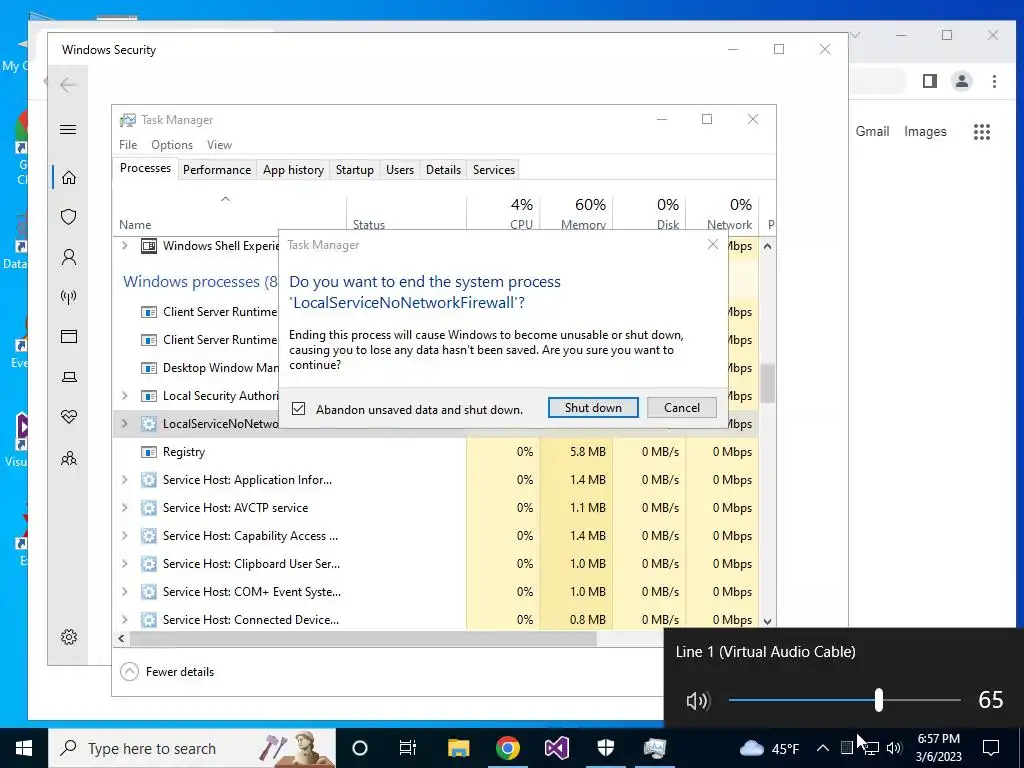Expand Local Security Authority process row
Viewport: 1024px width, 768px height.
125,396
